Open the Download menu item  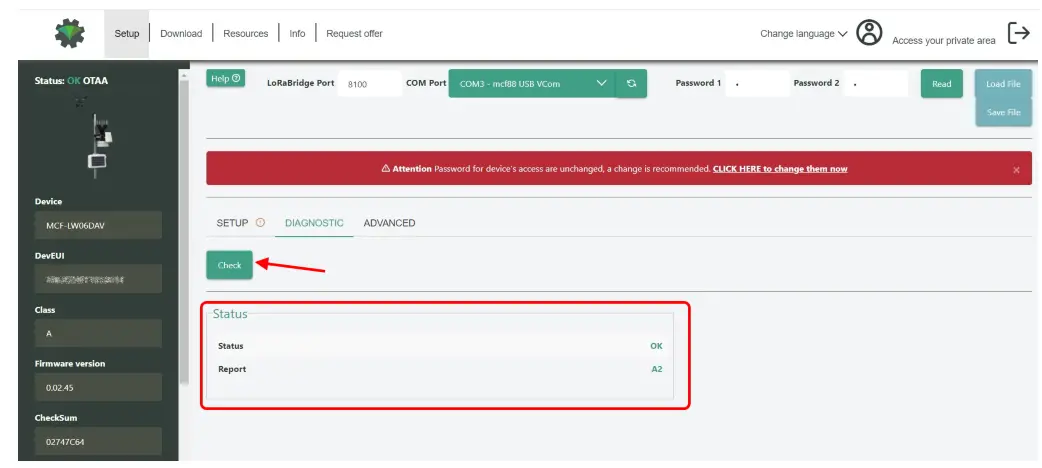point(181,34)
